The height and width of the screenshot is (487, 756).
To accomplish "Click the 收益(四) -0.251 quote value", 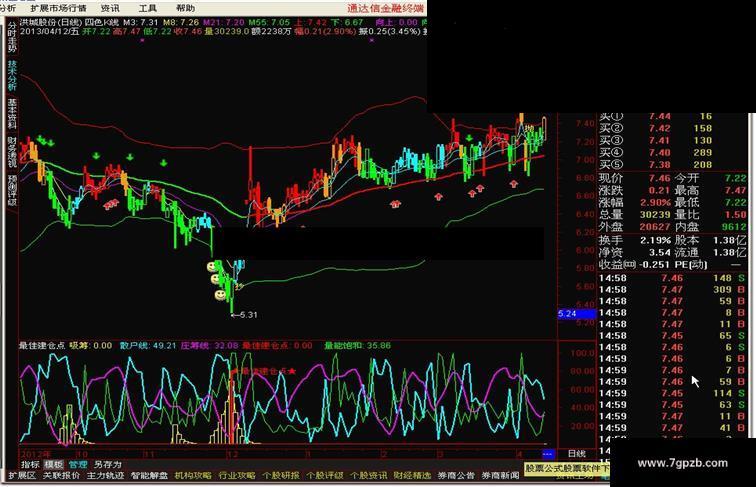I will click(656, 264).
